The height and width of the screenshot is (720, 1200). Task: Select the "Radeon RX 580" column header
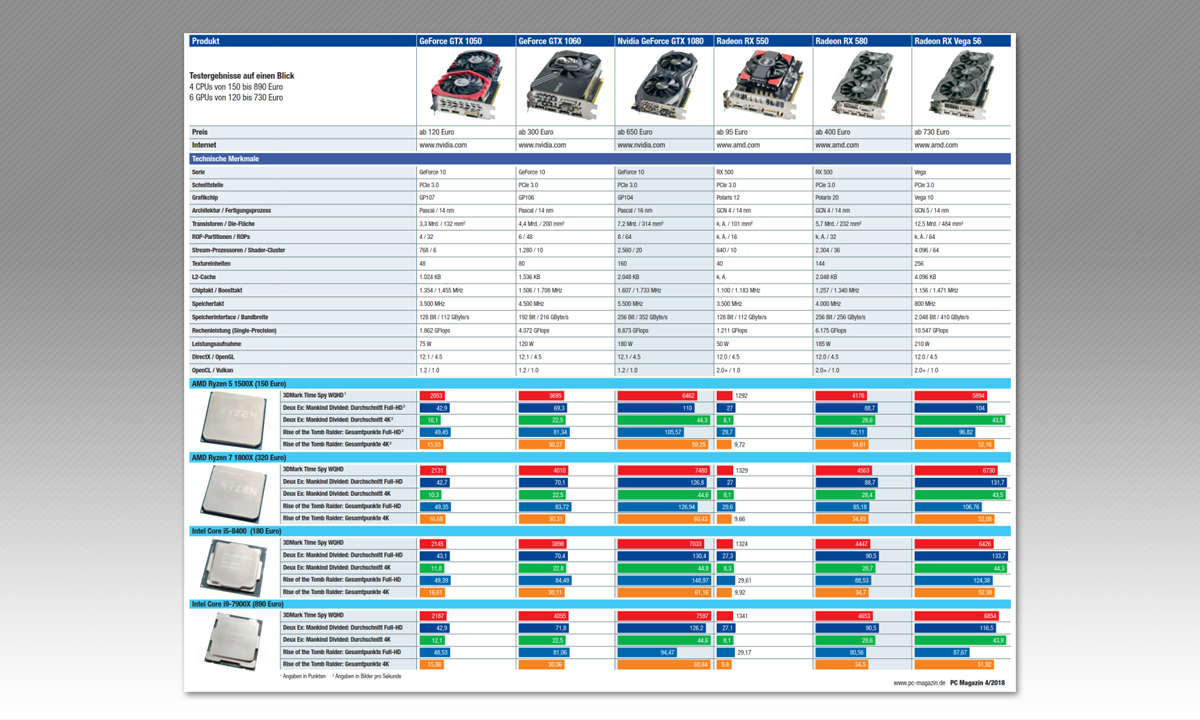pos(862,41)
